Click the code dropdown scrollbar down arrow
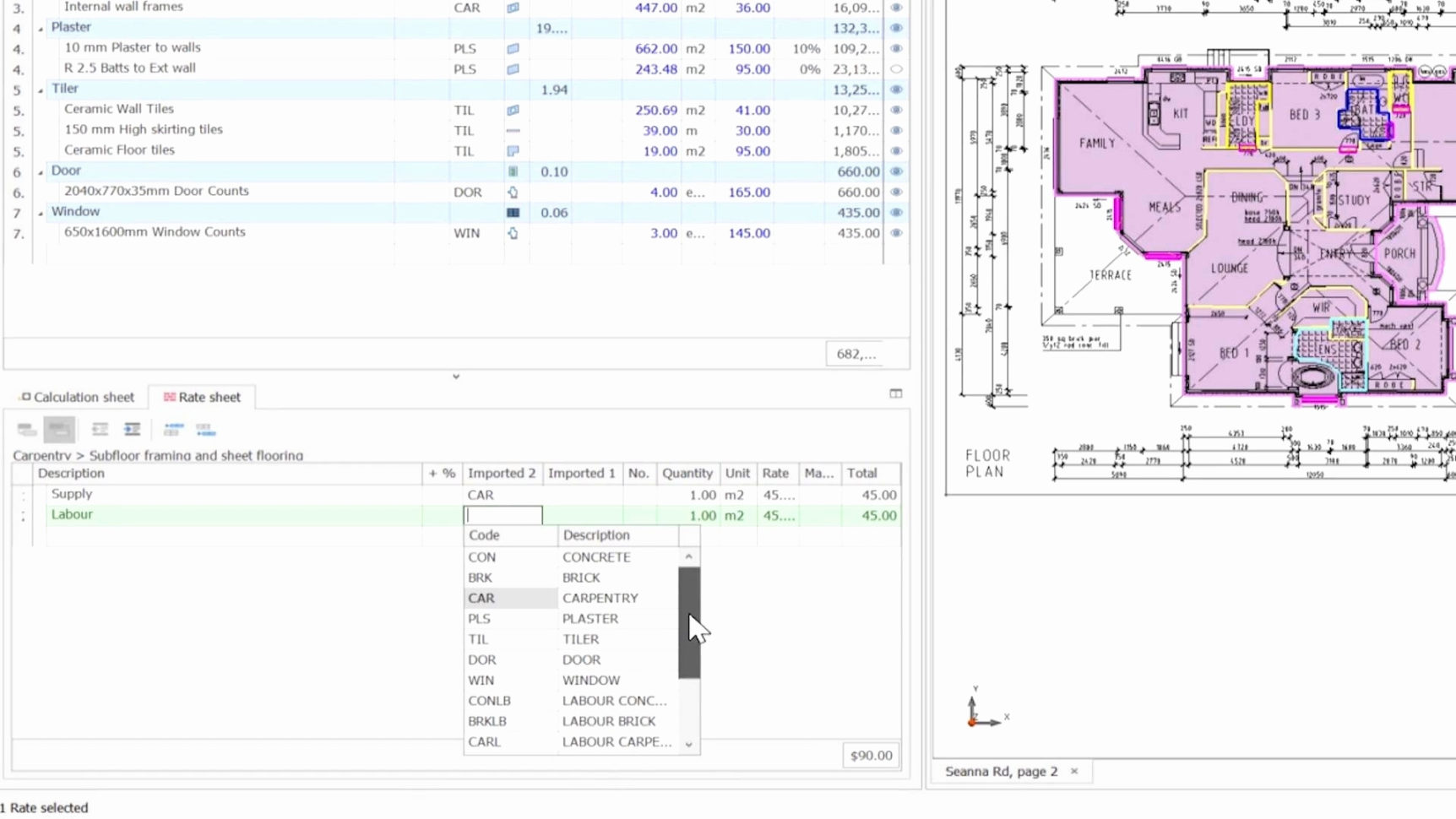Viewport: 1456px width, 819px height. pos(689,744)
